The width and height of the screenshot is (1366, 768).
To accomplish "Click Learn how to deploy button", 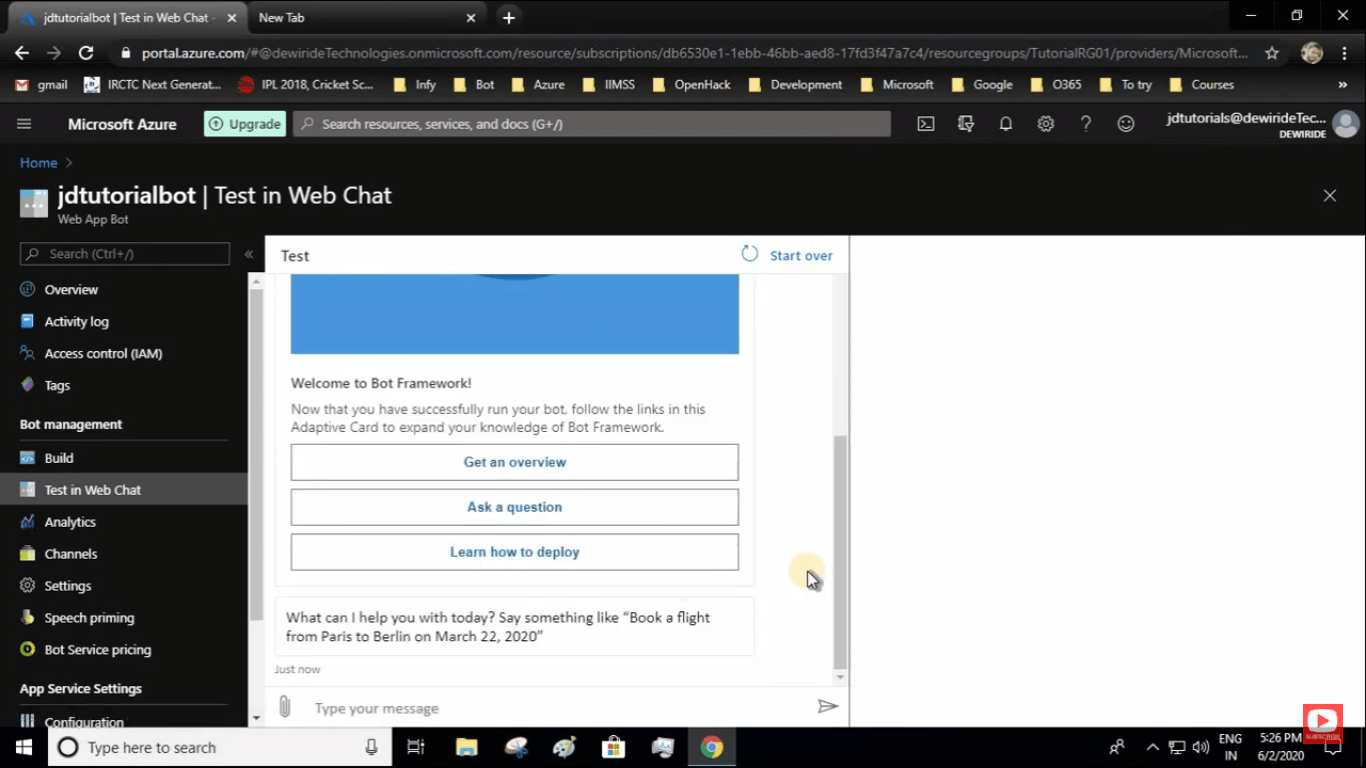I will point(515,552).
